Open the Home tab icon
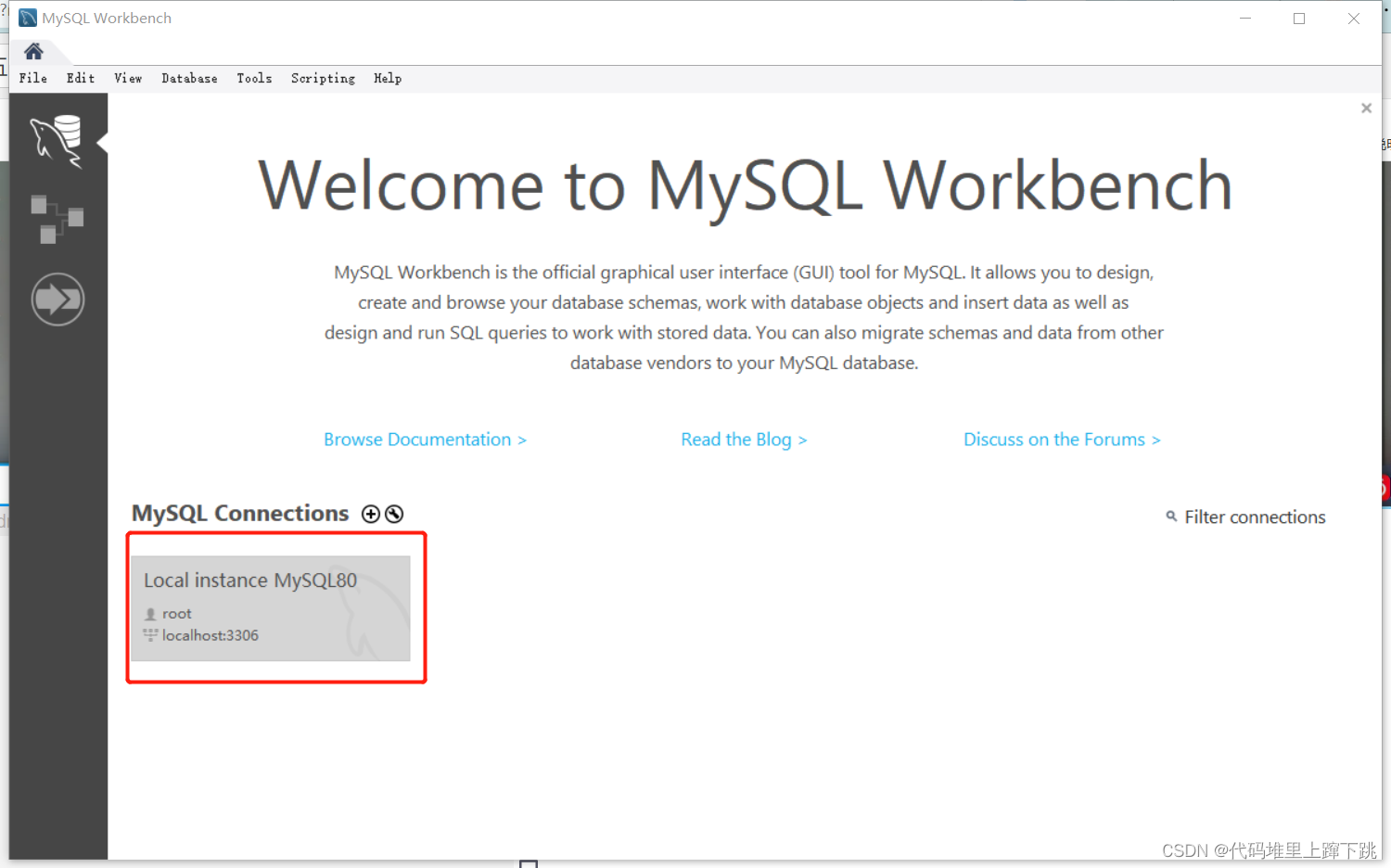1391x868 pixels. tap(33, 51)
